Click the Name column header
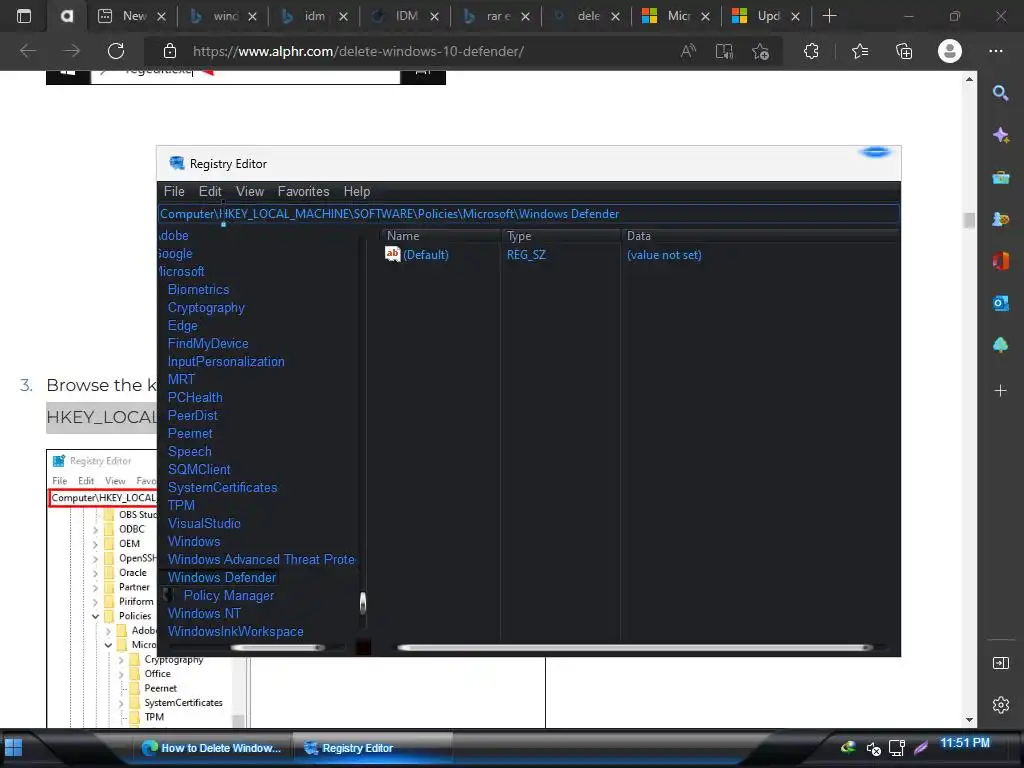 click(x=440, y=236)
